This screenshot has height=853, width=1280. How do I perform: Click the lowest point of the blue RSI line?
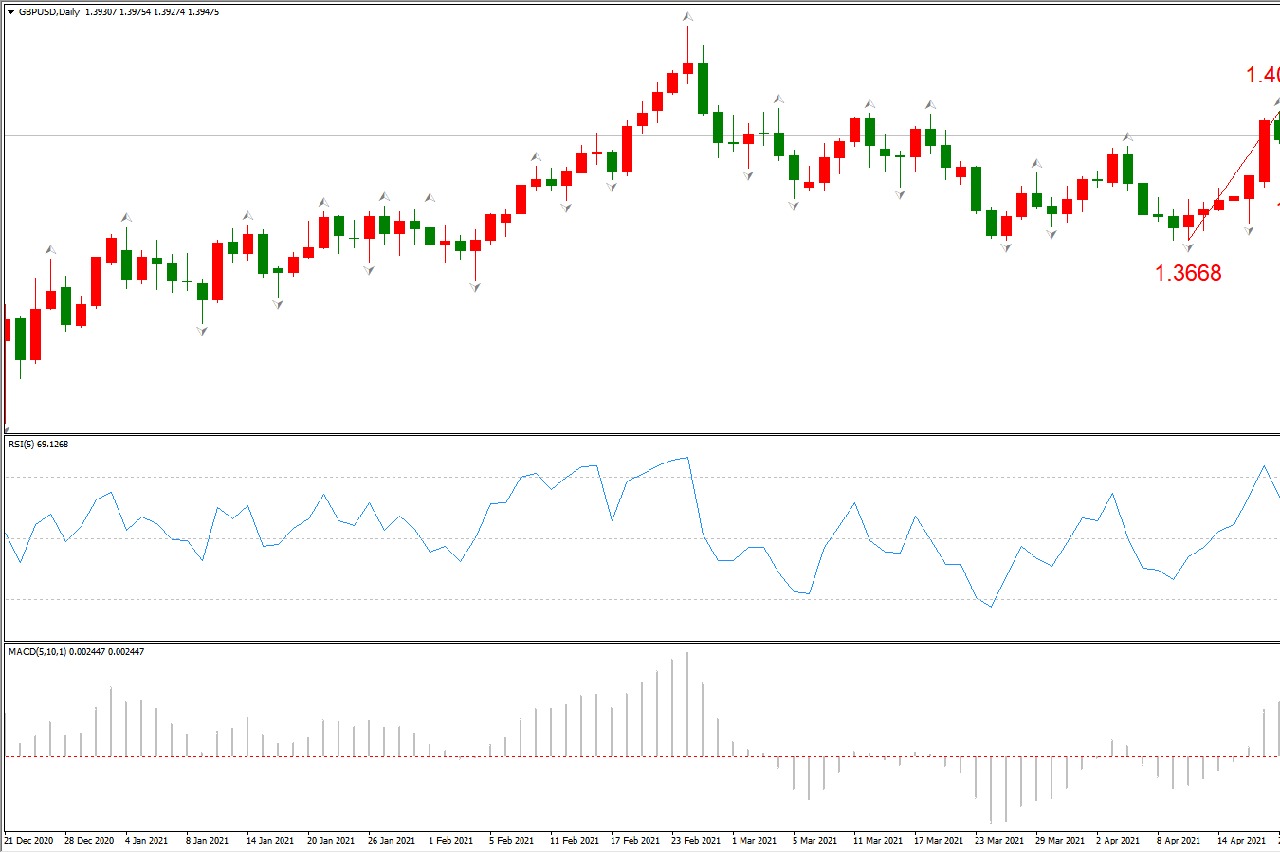tap(991, 607)
